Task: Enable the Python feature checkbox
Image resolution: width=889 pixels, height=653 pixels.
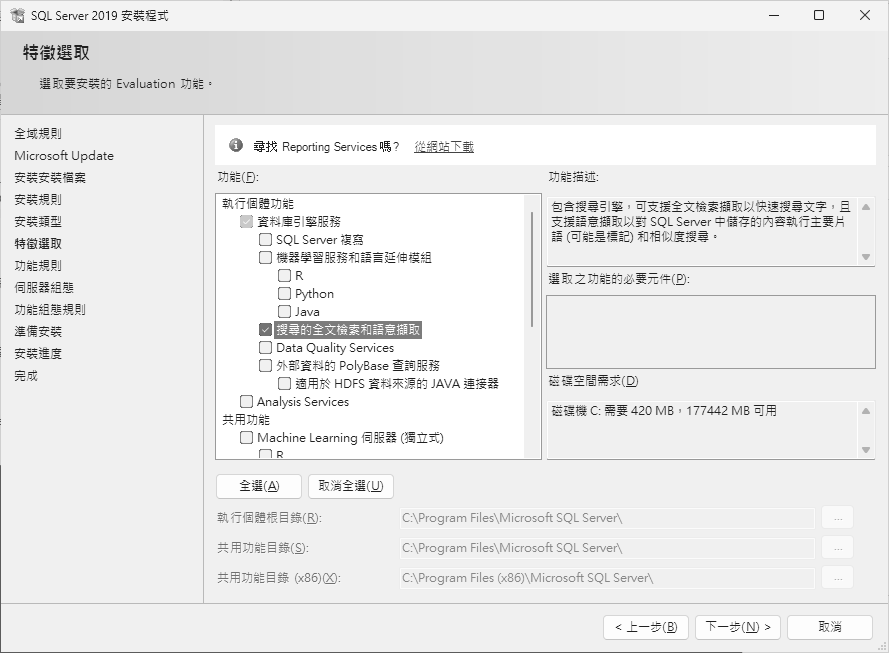Action: 285,294
